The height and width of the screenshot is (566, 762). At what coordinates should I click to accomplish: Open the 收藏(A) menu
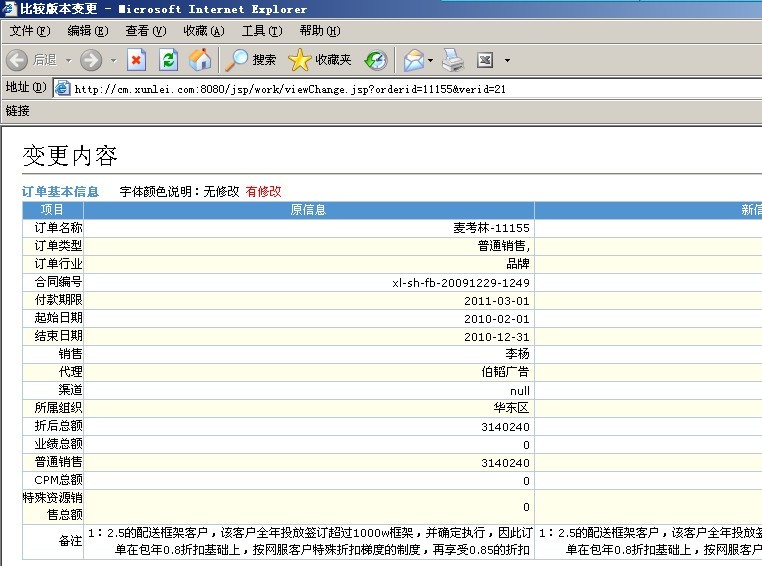tap(204, 31)
